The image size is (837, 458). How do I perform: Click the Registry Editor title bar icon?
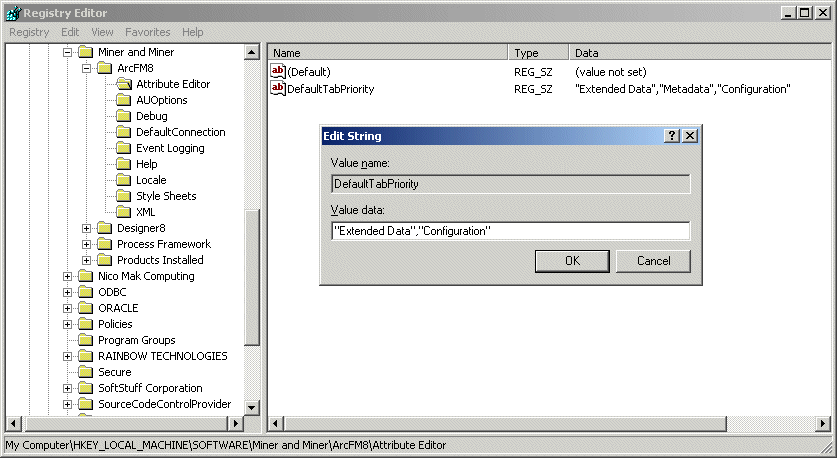[11, 13]
